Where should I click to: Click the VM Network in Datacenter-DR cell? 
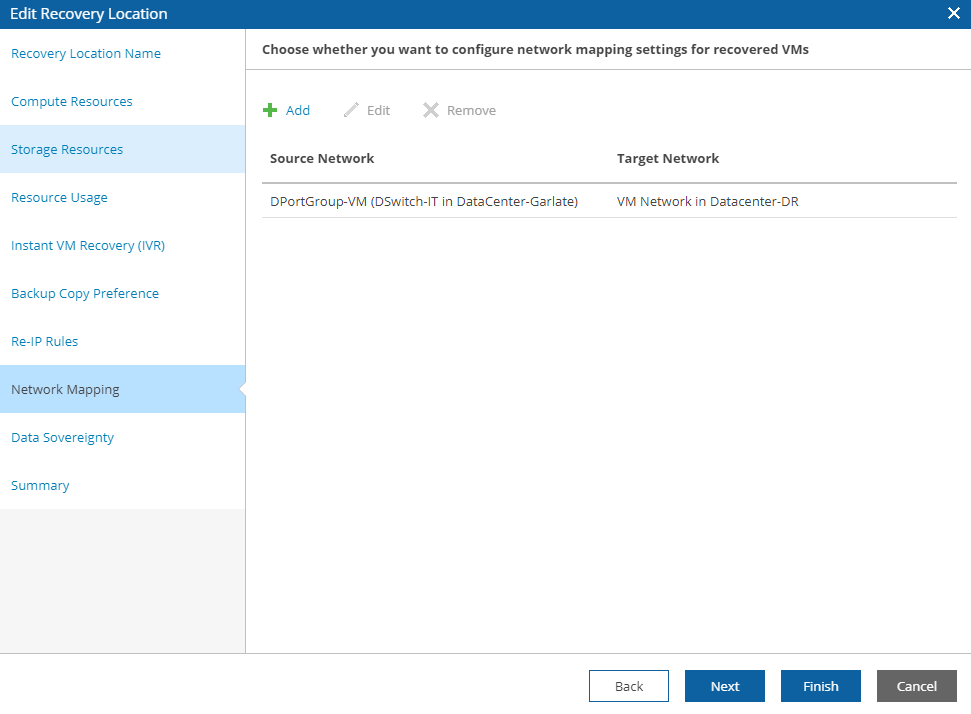708,201
